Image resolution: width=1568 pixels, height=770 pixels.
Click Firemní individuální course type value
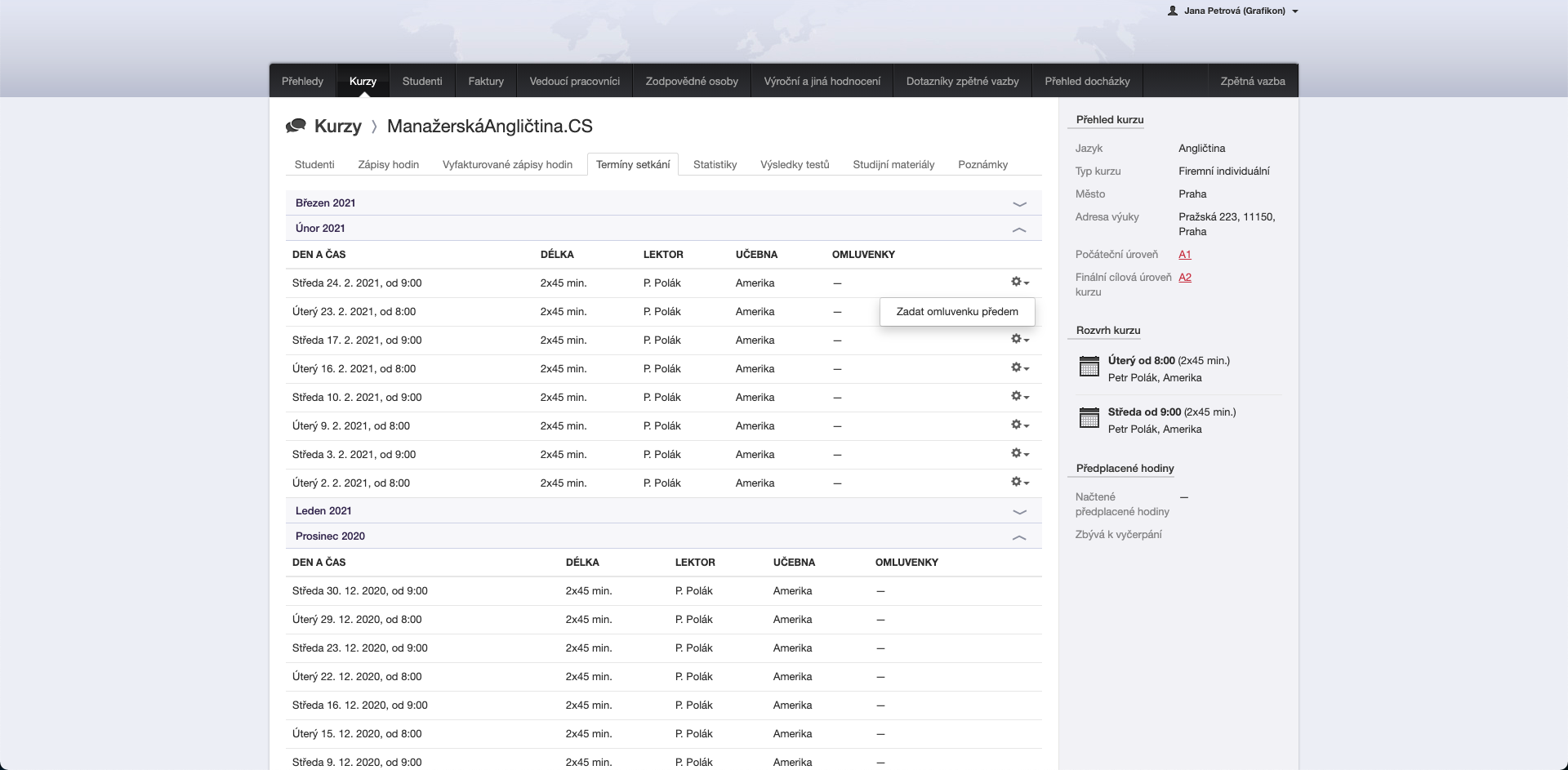(1224, 171)
